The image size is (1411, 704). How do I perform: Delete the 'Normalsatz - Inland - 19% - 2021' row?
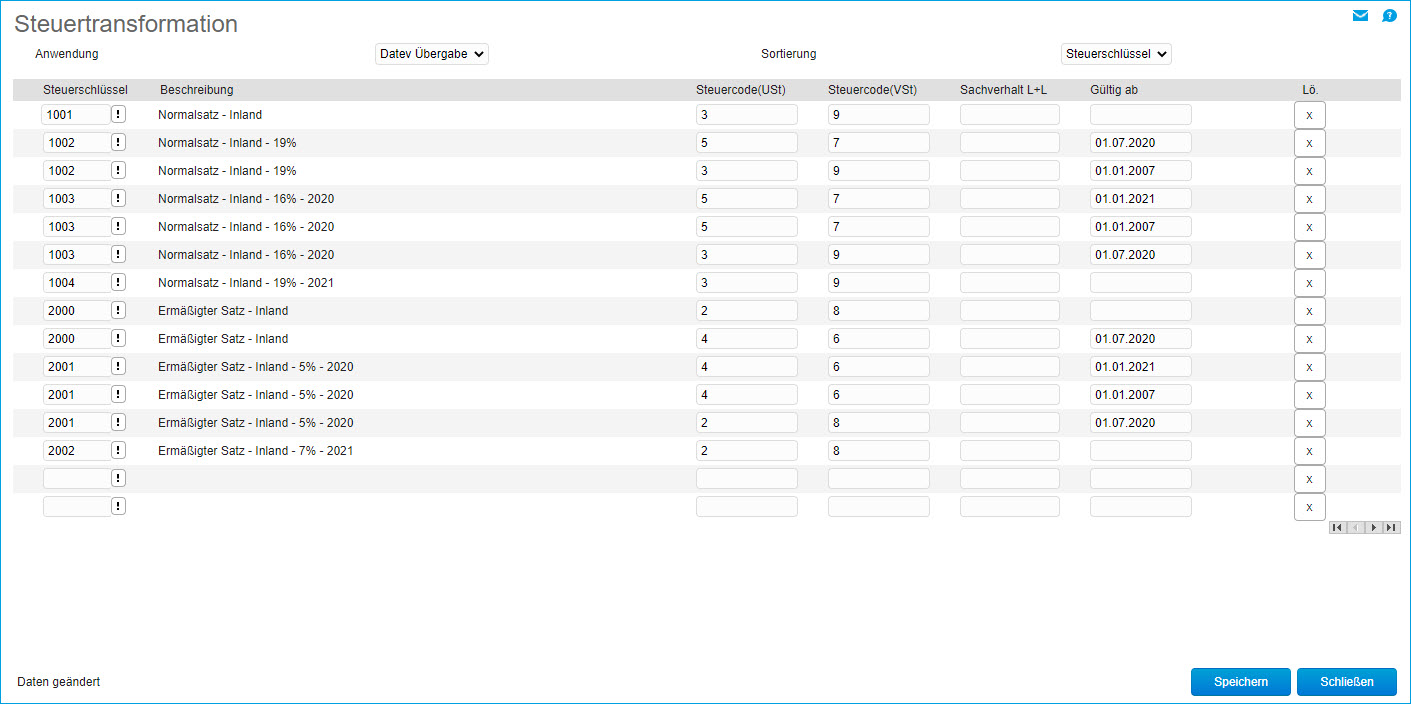pyautogui.click(x=1309, y=283)
